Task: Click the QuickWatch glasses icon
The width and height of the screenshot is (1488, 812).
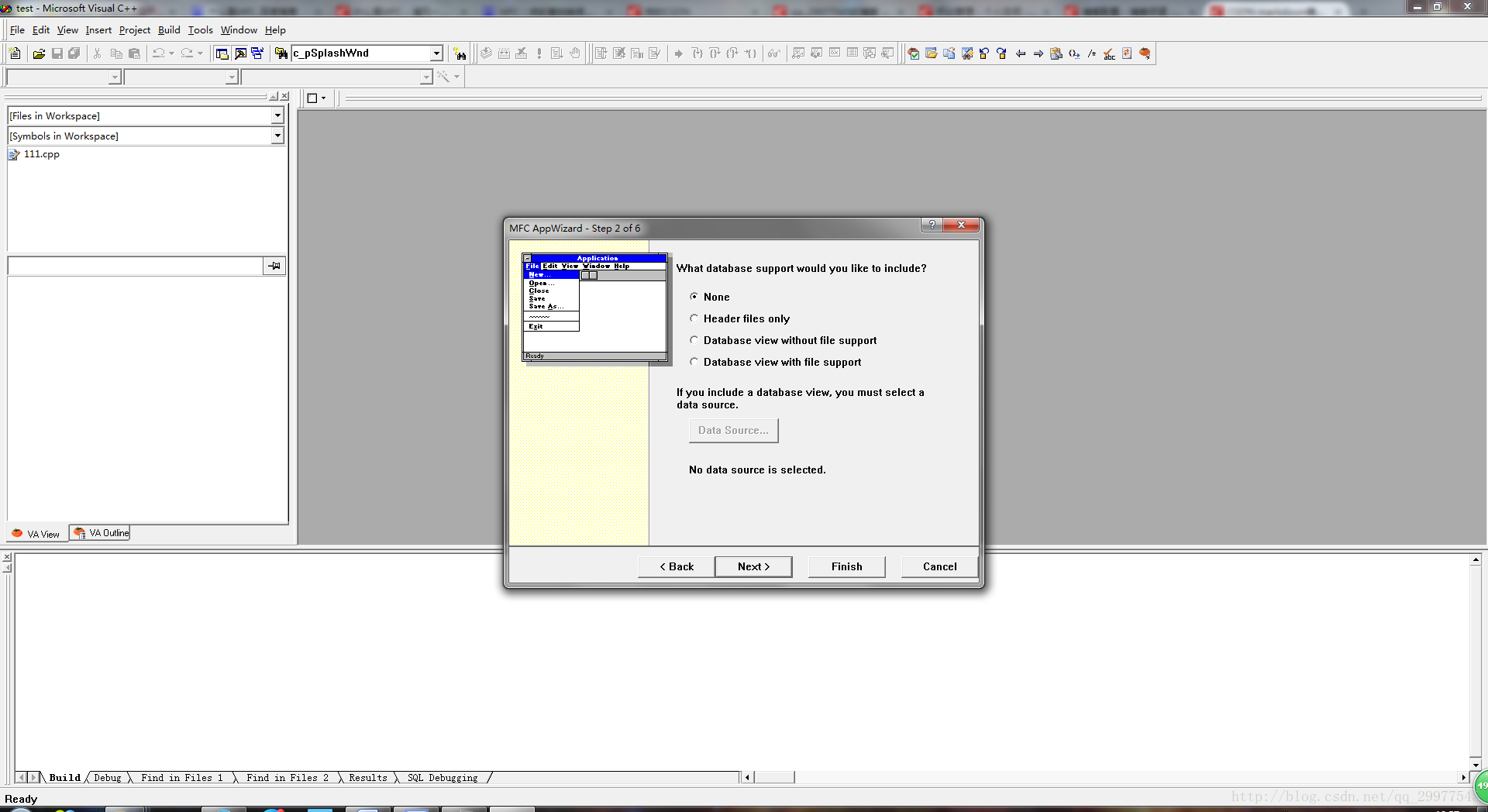Action: tap(773, 53)
